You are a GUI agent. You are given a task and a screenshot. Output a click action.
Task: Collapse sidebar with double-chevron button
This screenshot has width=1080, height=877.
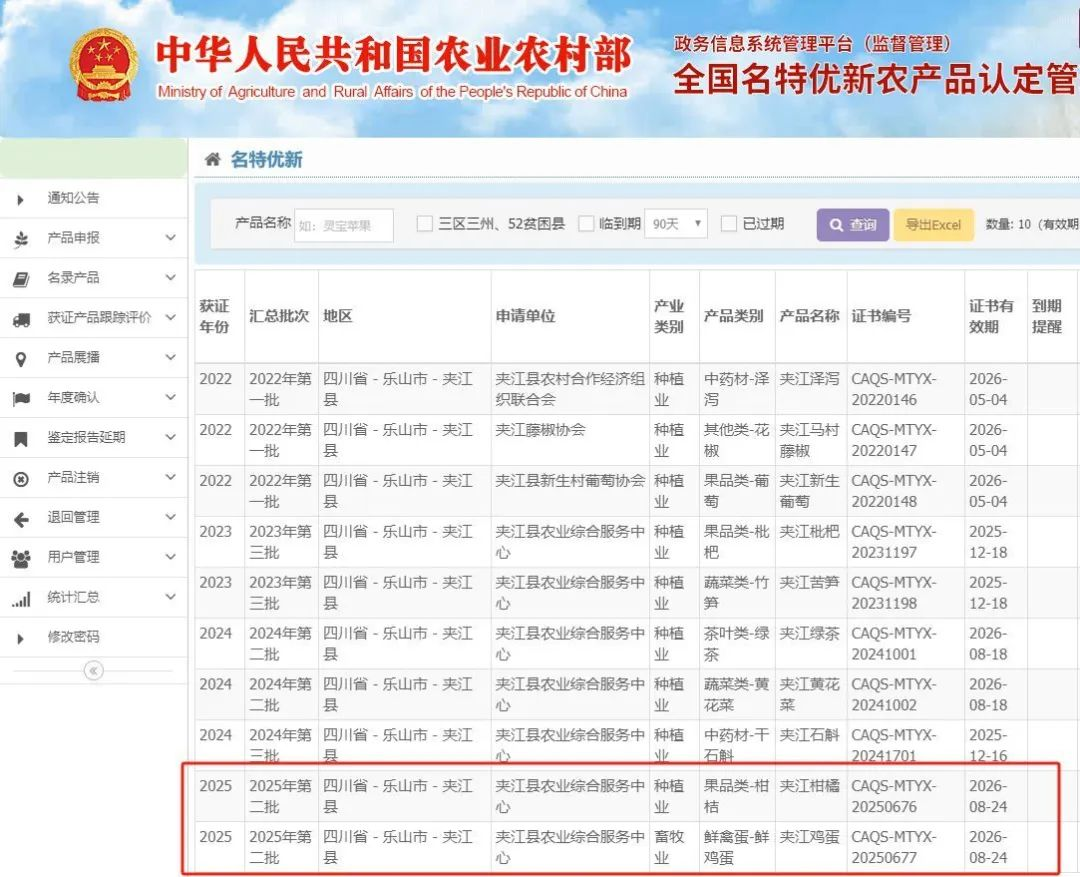pyautogui.click(x=94, y=671)
